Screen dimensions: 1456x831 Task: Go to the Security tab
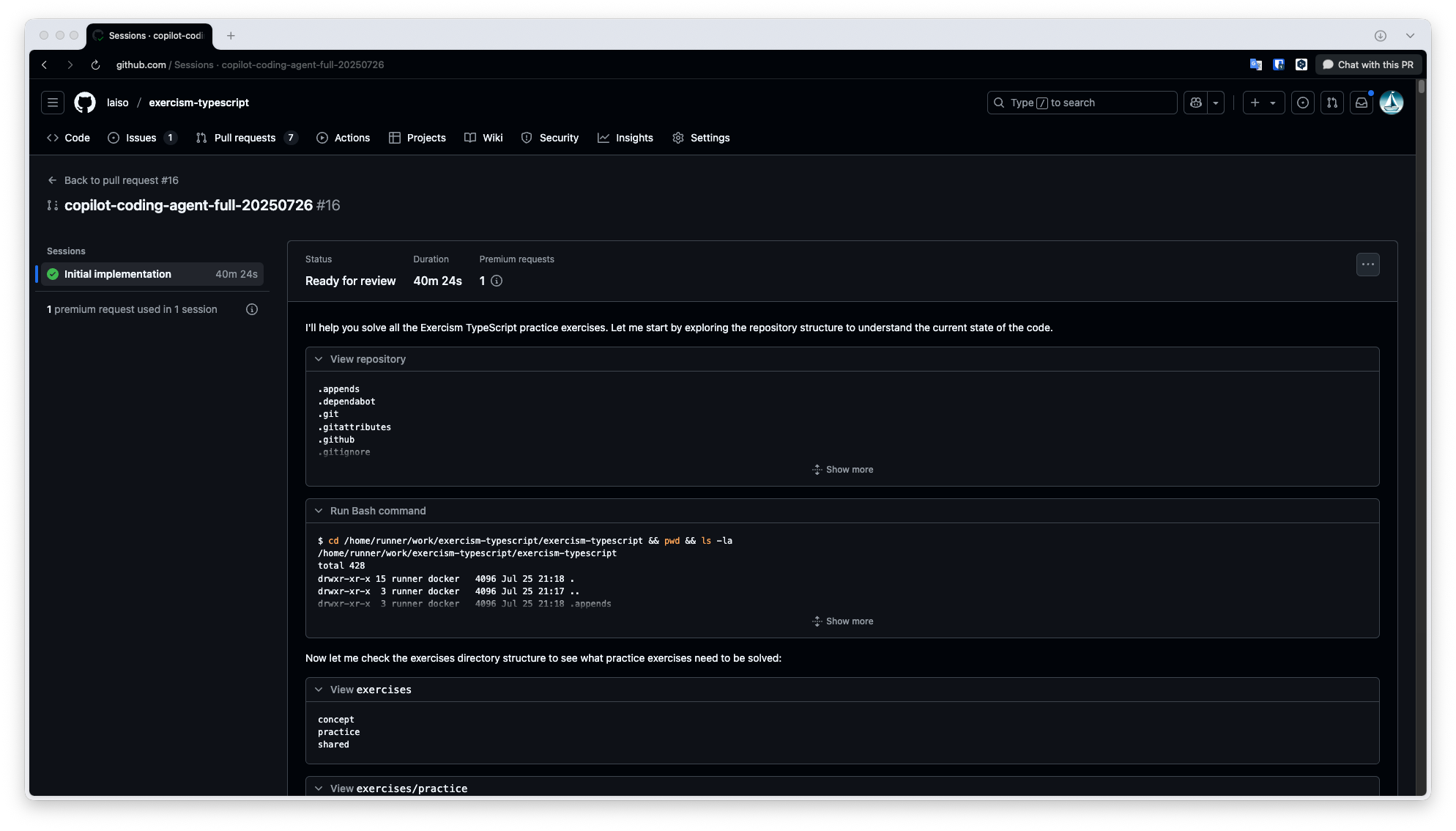pyautogui.click(x=549, y=138)
